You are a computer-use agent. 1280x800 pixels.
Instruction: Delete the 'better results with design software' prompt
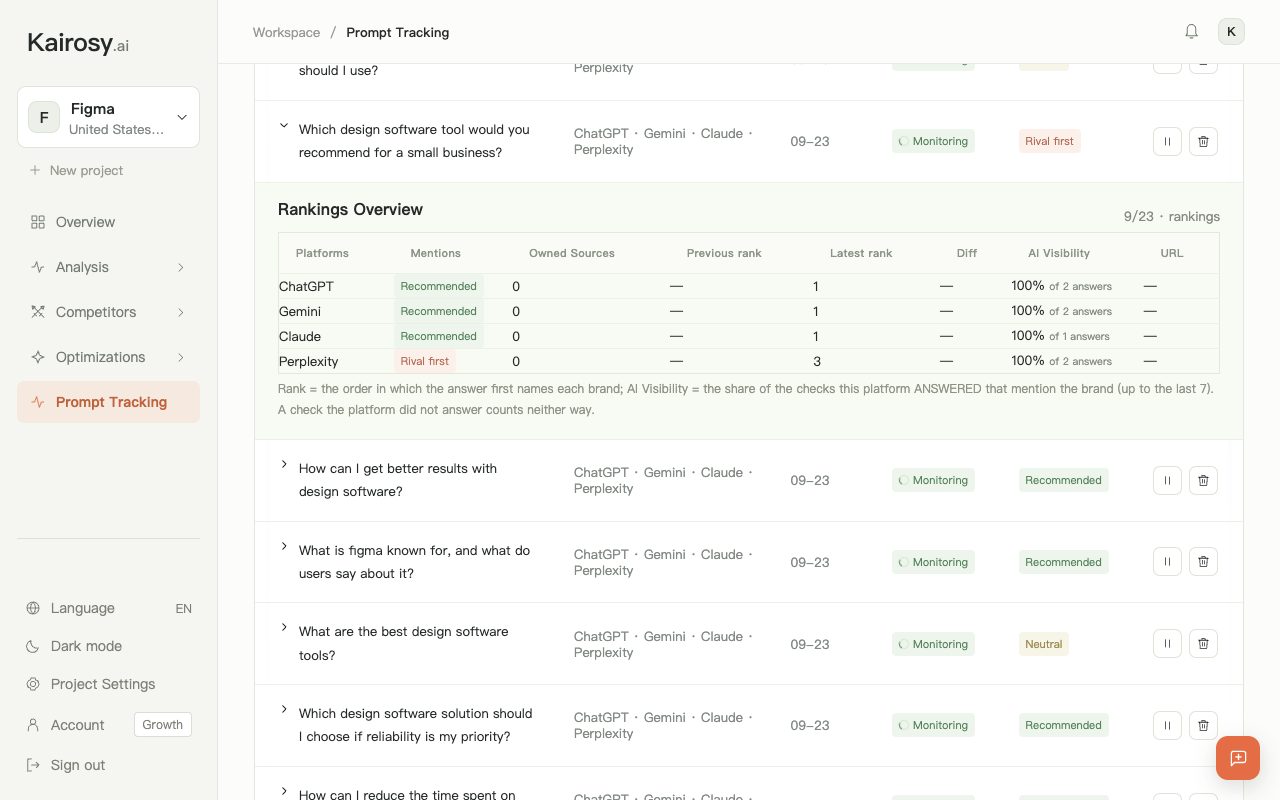1203,480
